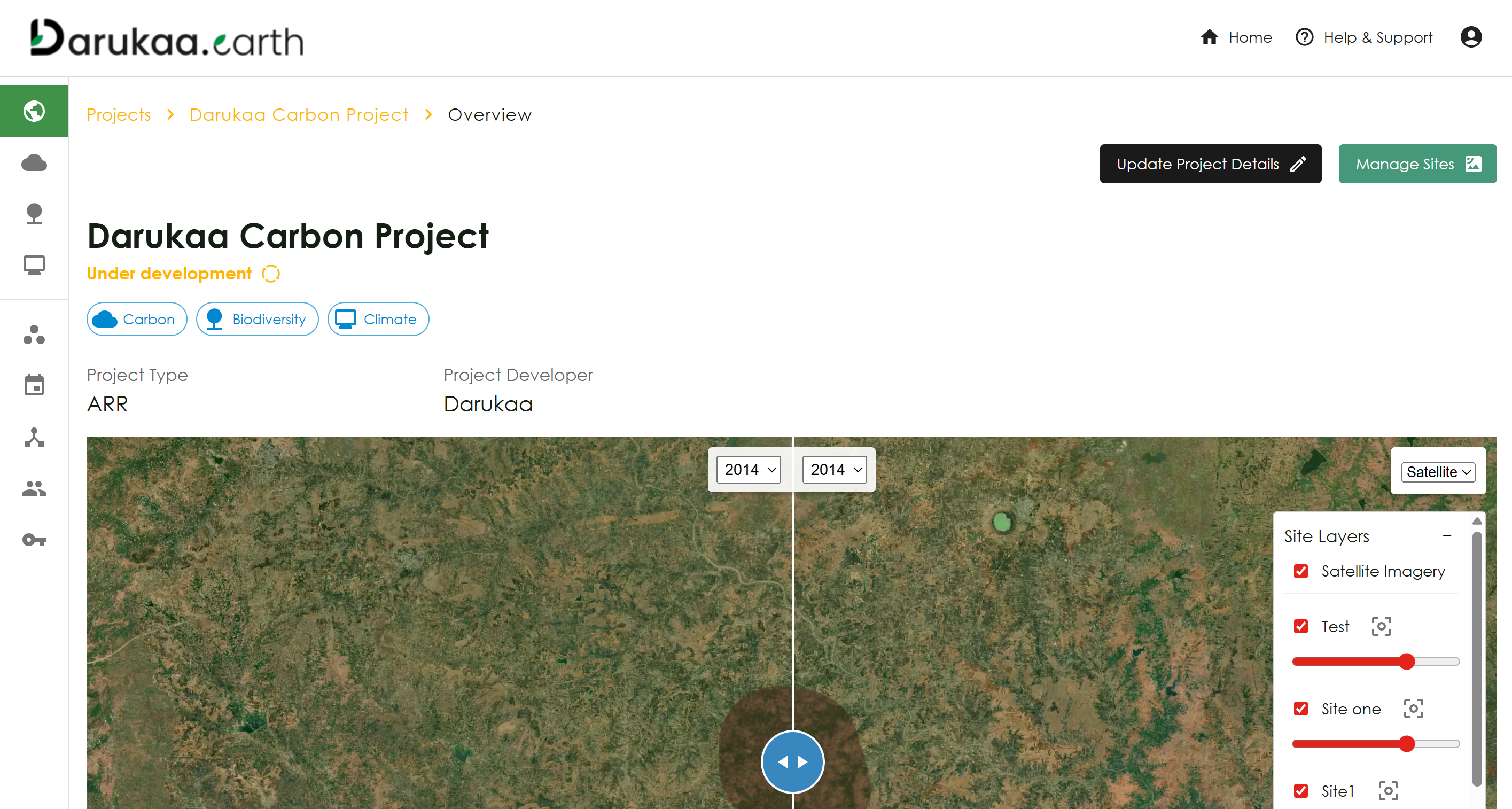The height and width of the screenshot is (809, 1512).
Task: Select the Climate tag chip
Action: [x=378, y=320]
